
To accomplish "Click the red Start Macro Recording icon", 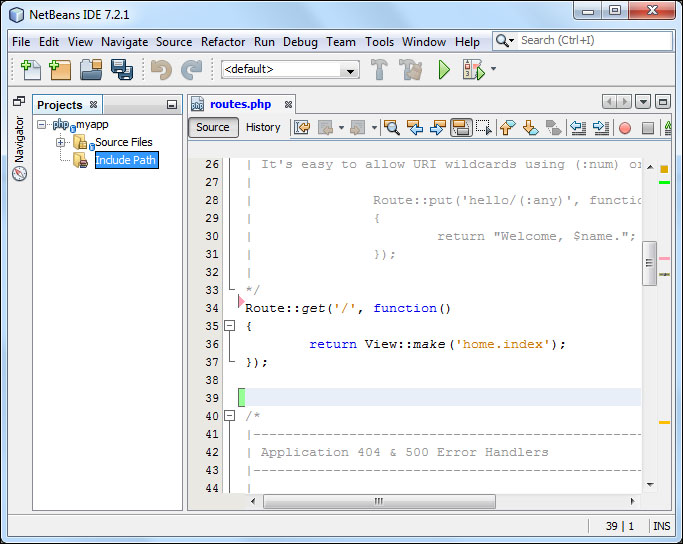I will click(625, 128).
